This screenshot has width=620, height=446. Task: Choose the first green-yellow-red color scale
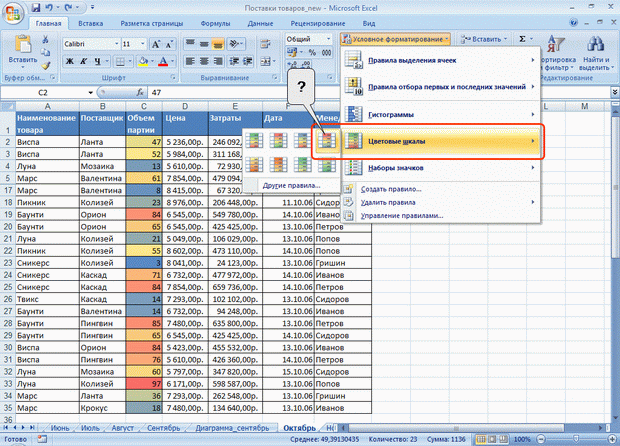click(254, 140)
